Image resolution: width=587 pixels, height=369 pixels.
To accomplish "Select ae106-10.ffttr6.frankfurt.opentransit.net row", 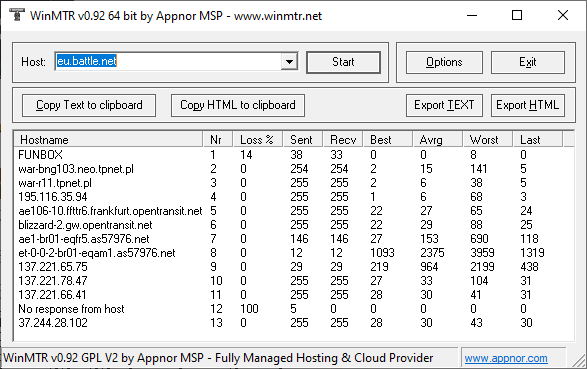I will (294, 211).
